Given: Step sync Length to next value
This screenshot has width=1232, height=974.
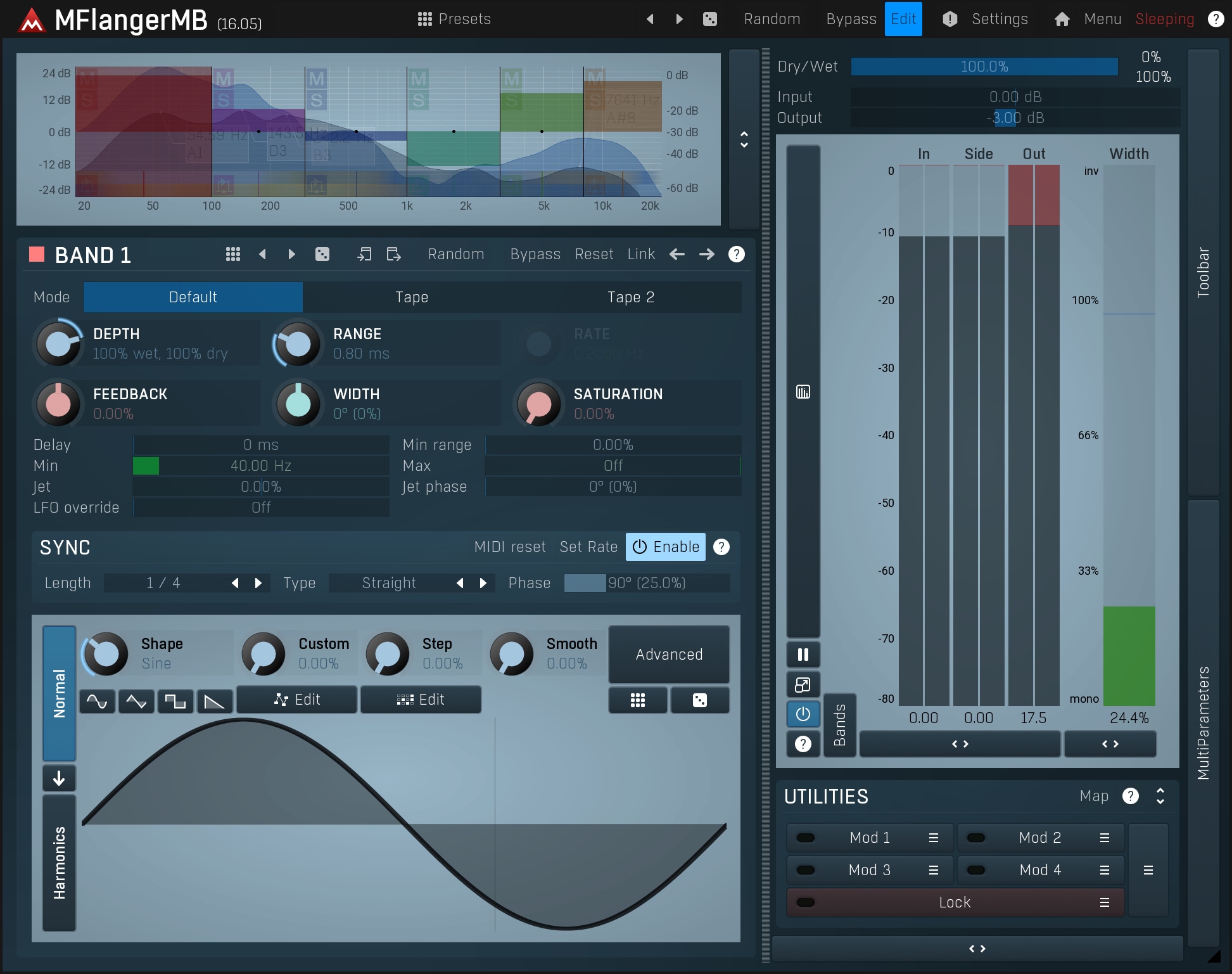Looking at the screenshot, I should coord(258,583).
